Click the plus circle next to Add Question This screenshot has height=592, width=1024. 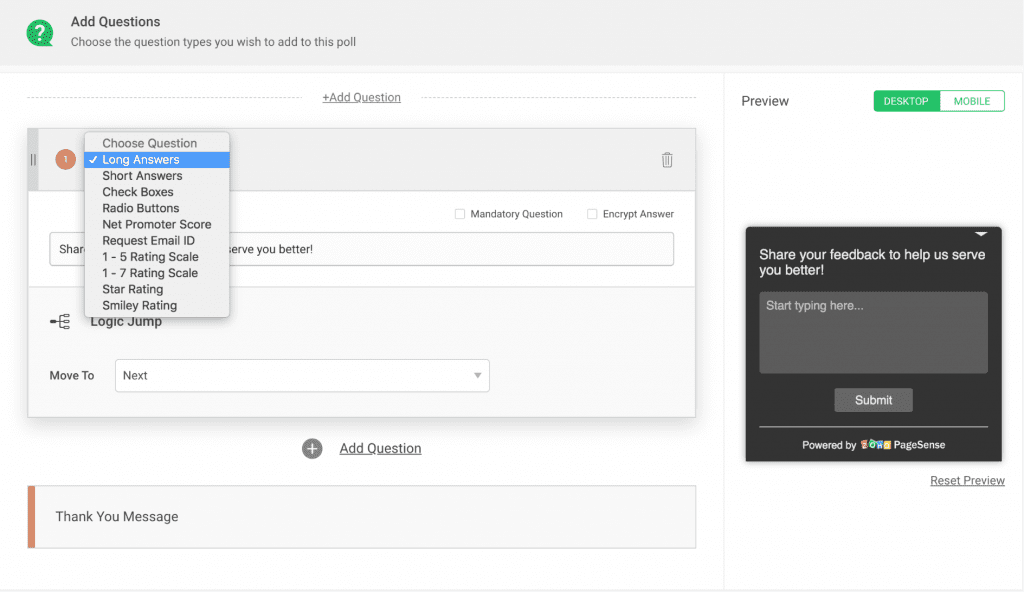tap(312, 448)
